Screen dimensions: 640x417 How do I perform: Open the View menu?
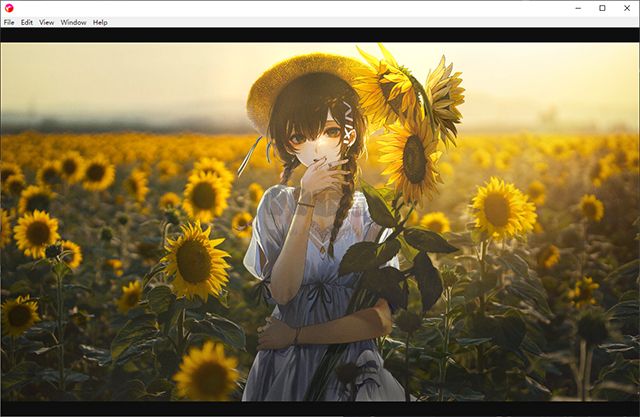click(x=47, y=22)
